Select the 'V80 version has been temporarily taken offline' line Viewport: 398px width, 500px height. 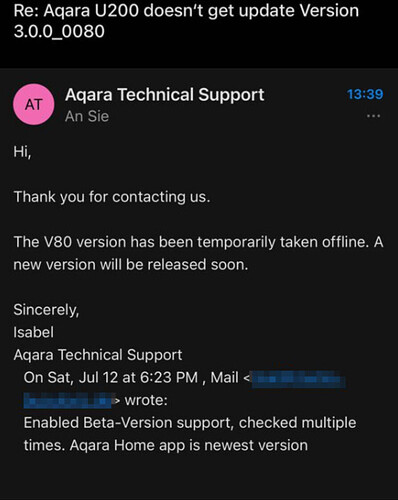pos(198,242)
